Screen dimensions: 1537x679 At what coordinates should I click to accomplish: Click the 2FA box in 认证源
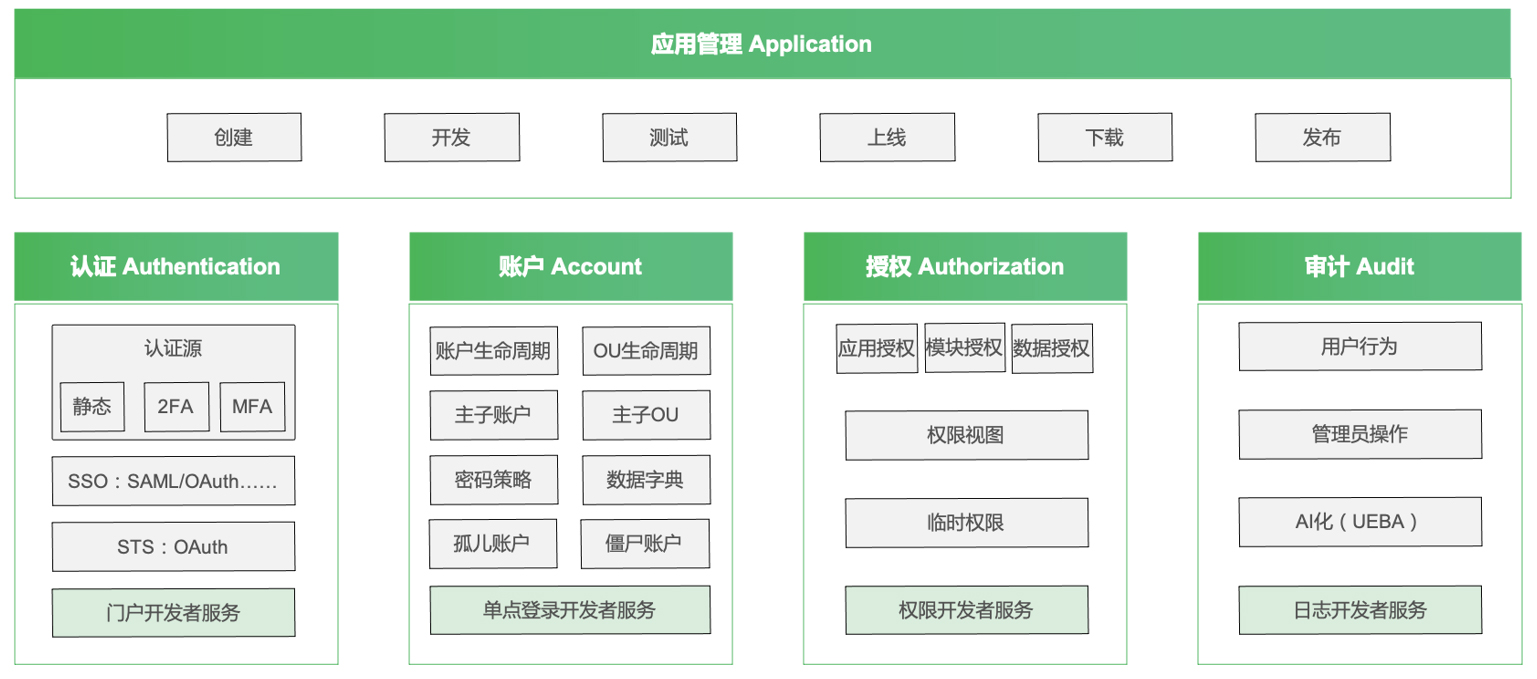[x=176, y=407]
